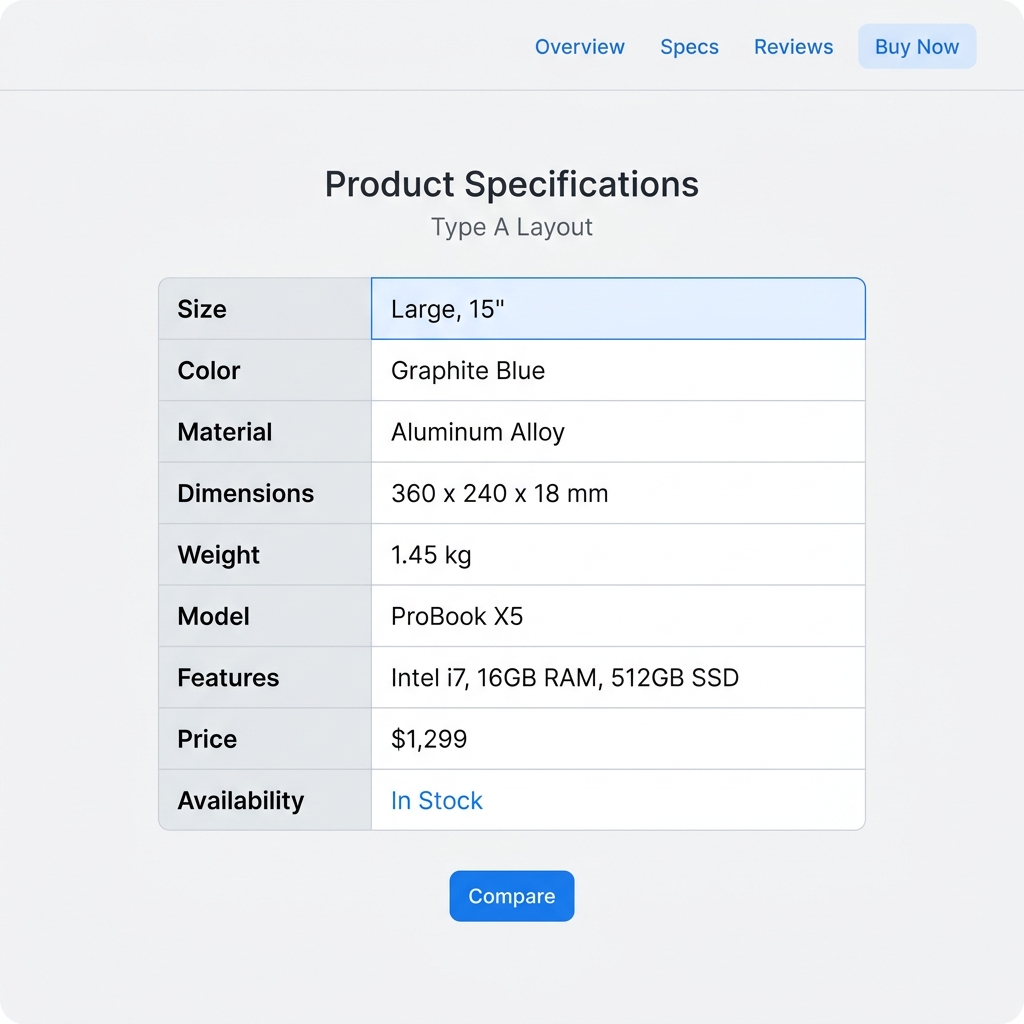Click the 'In Stock' availability link
The width and height of the screenshot is (1024, 1024).
[x=436, y=801]
